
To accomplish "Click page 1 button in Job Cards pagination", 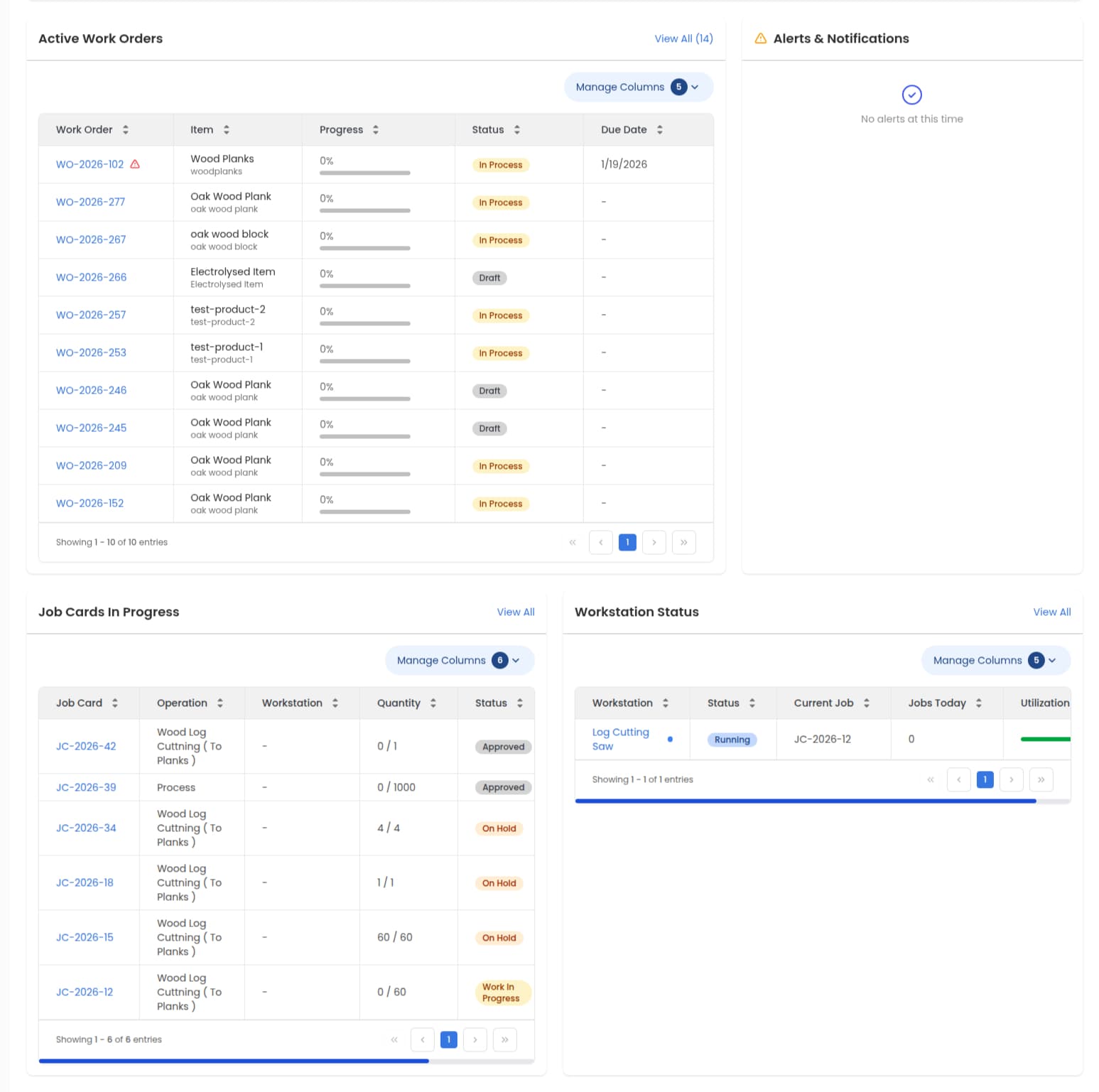I will [448, 1039].
